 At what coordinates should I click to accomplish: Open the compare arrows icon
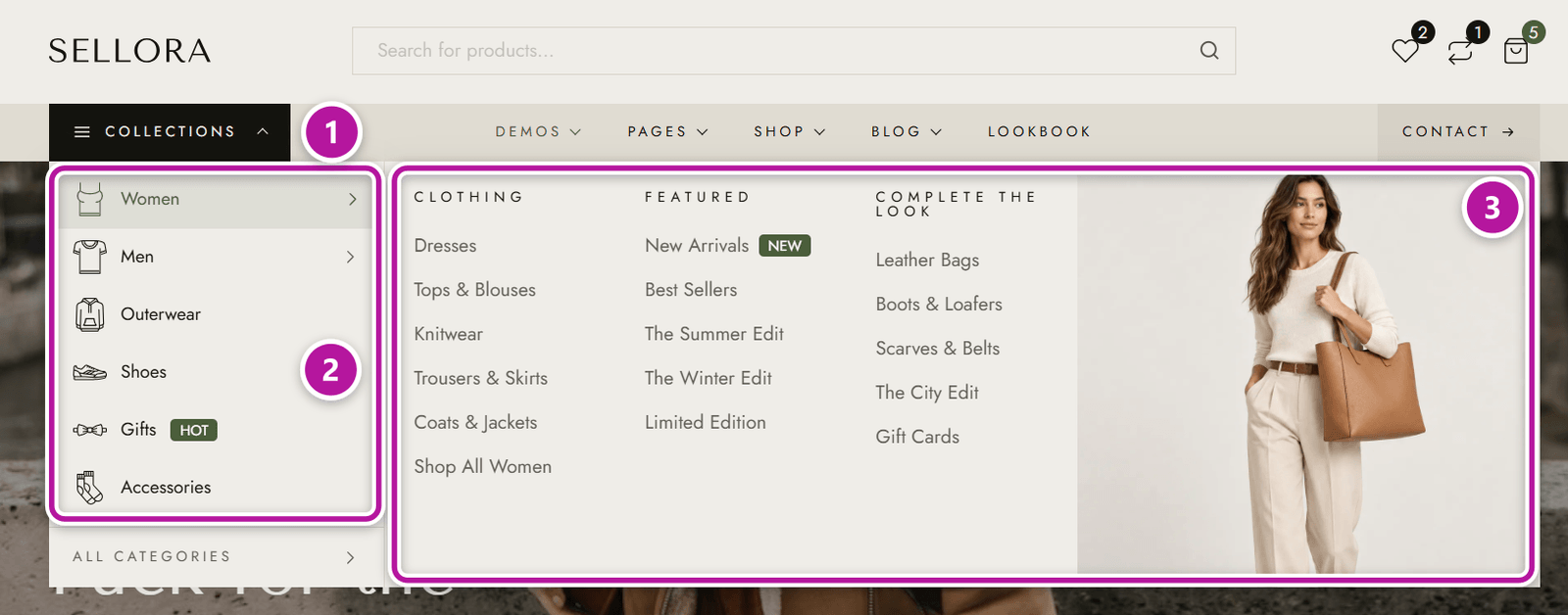[x=1460, y=51]
